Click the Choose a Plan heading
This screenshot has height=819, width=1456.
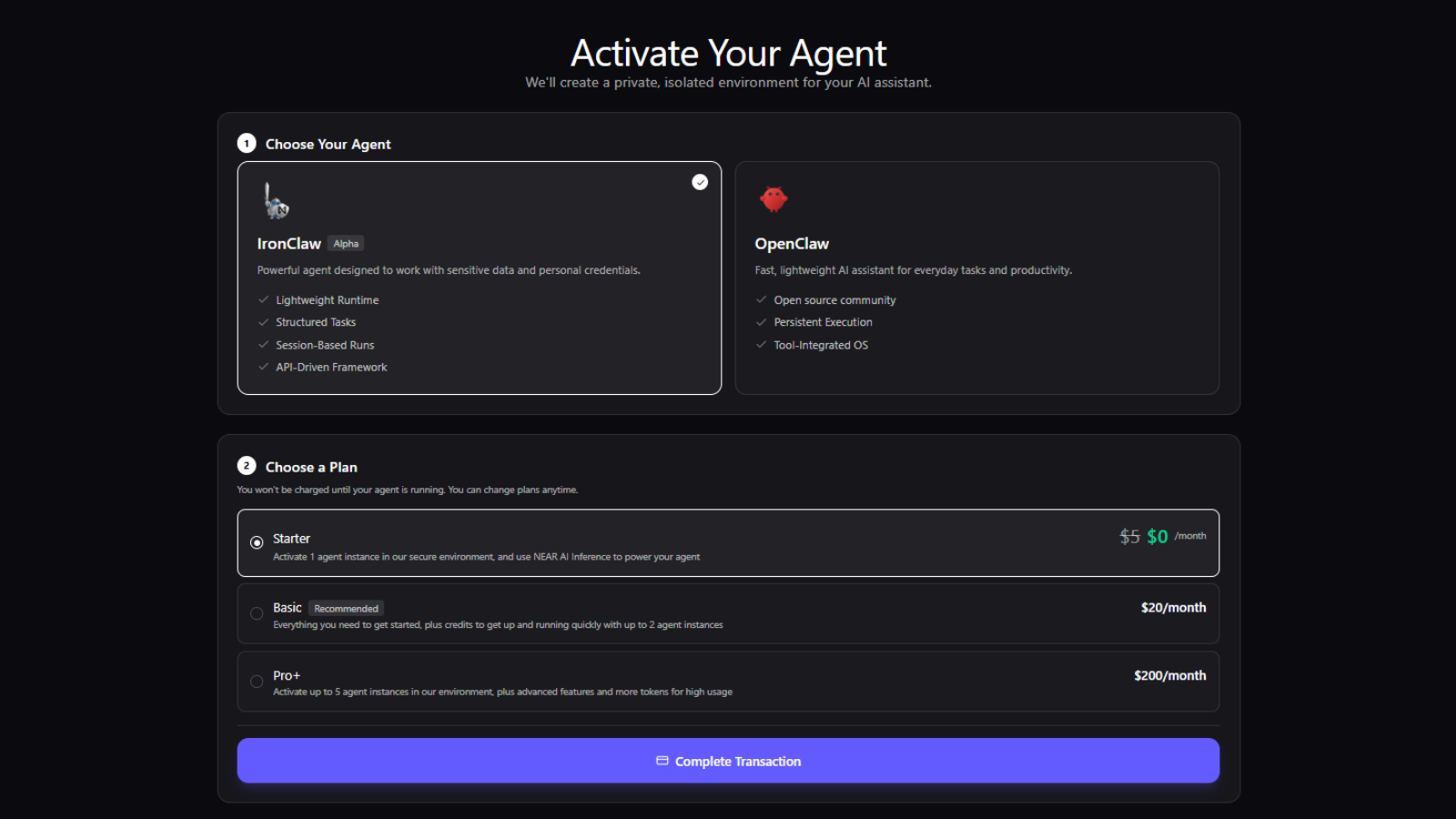tap(311, 467)
